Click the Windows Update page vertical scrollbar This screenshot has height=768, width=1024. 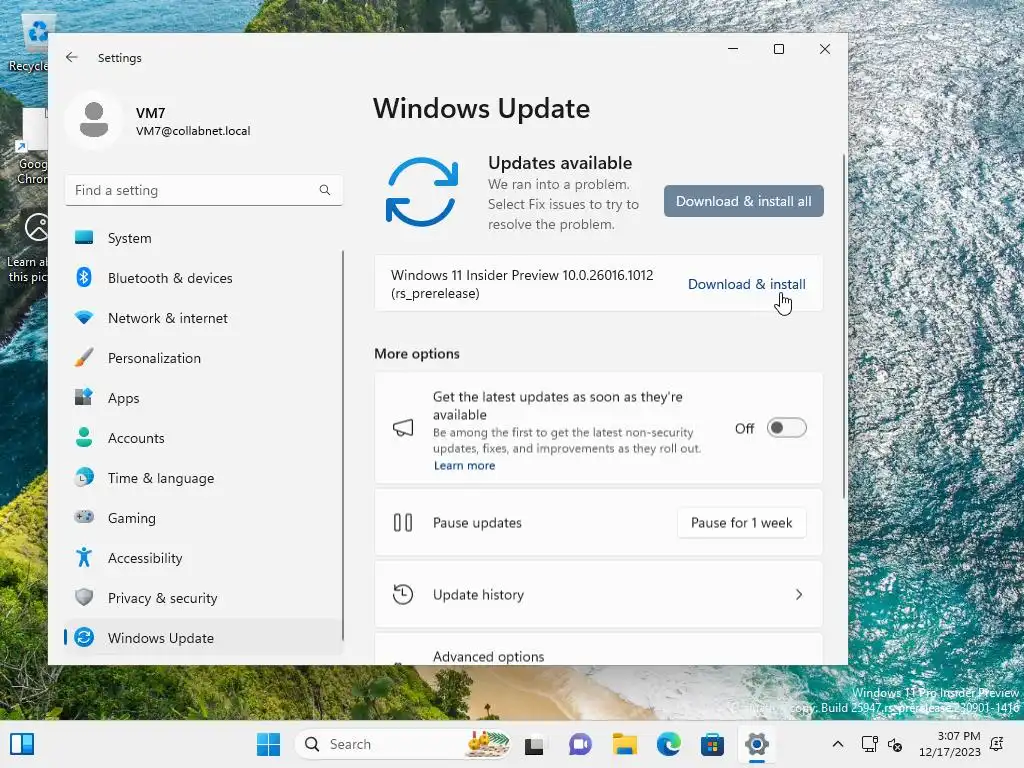pyautogui.click(x=843, y=327)
